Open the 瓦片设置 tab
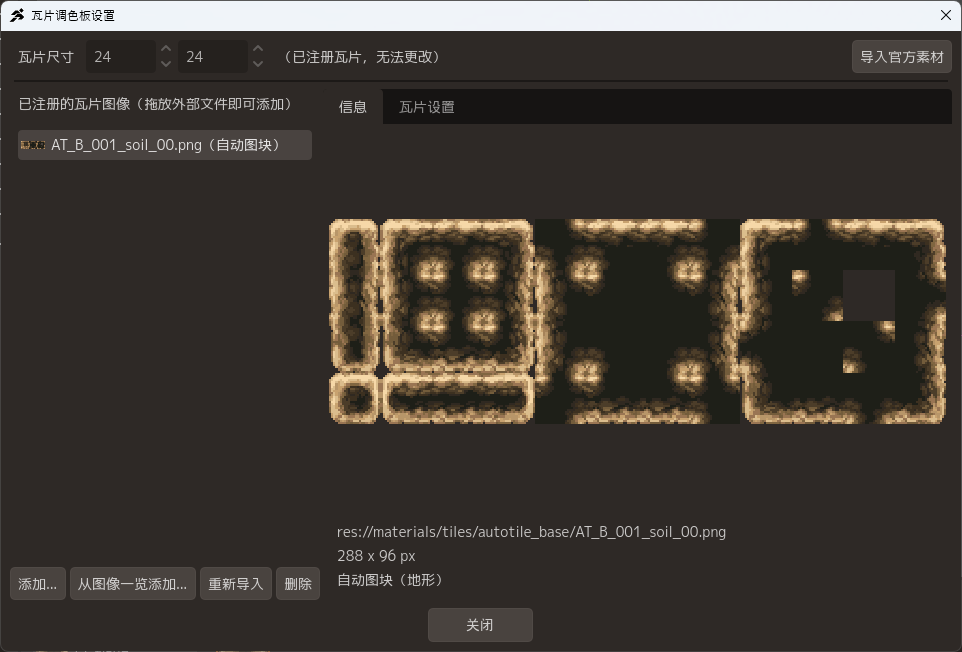This screenshot has height=652, width=962. click(x=426, y=107)
